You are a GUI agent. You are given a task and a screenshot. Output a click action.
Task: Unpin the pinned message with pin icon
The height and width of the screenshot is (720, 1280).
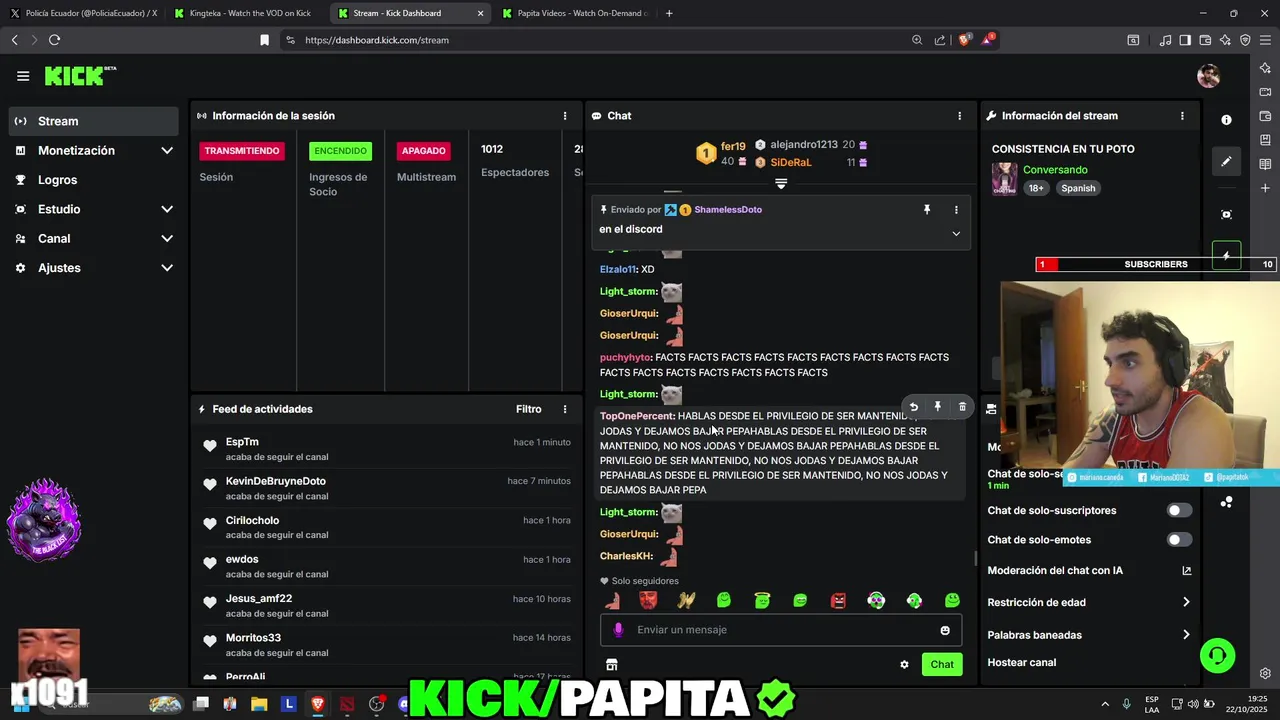click(927, 210)
